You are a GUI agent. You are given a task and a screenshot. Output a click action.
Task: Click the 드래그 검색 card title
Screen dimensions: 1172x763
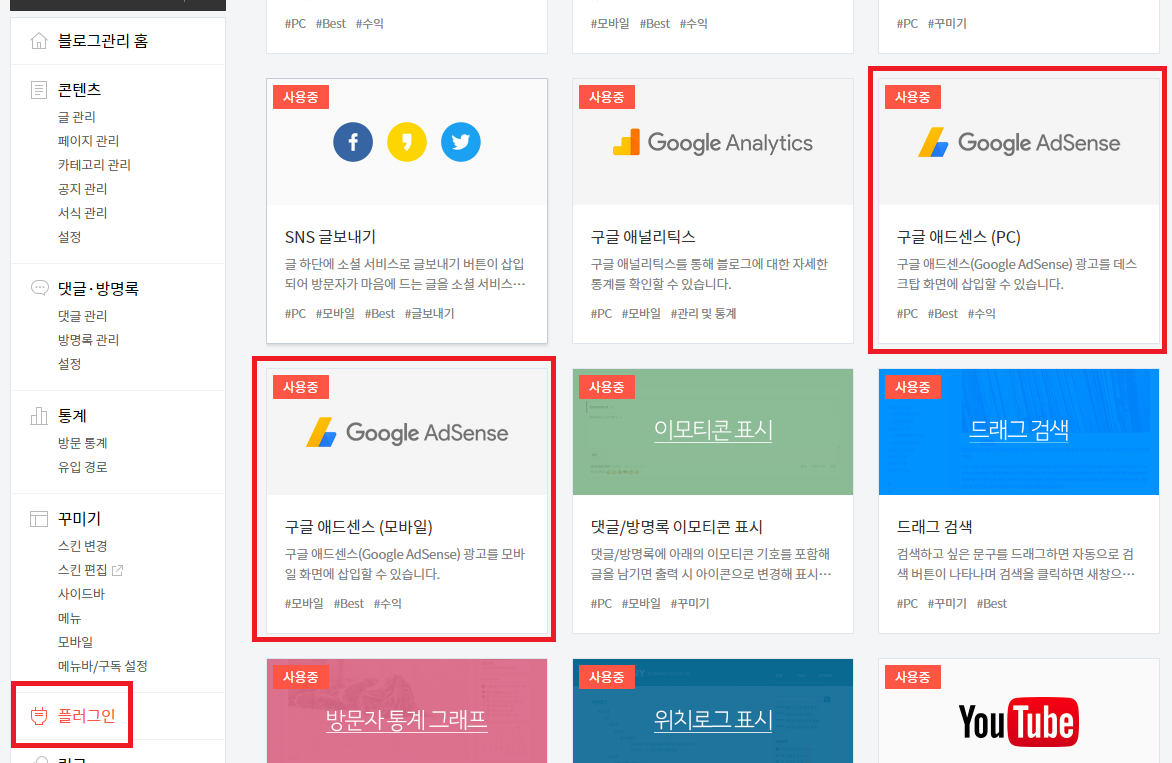point(934,527)
